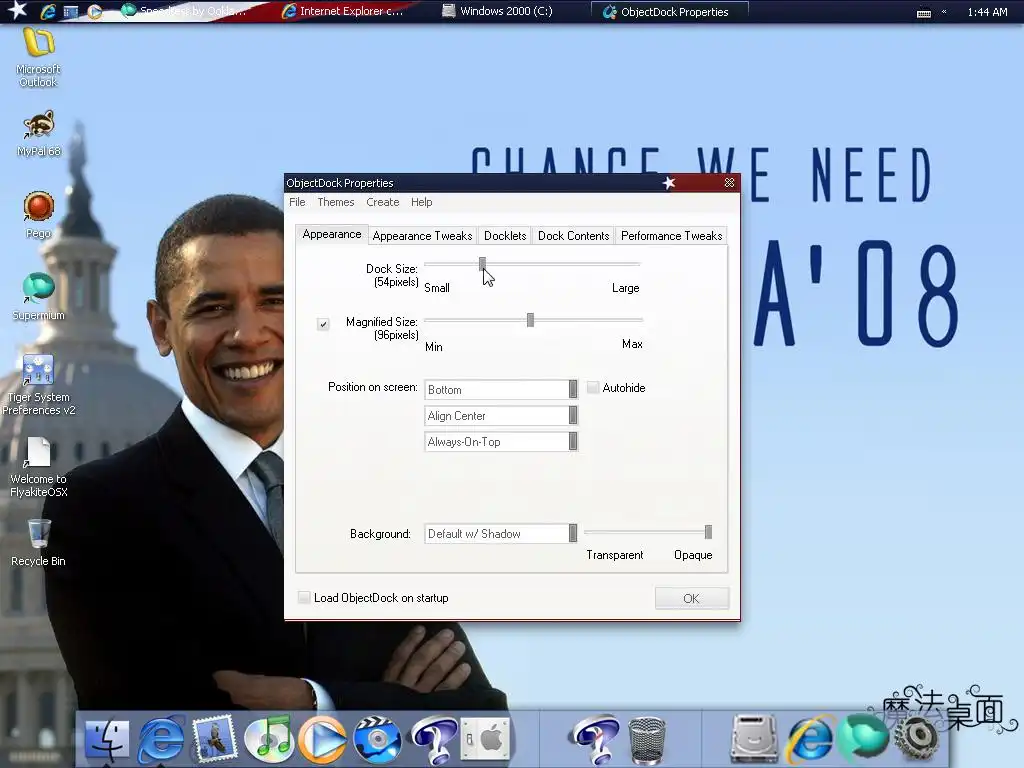The width and height of the screenshot is (1024, 768).
Task: Switch to Performance Tweaks tab
Action: [671, 236]
